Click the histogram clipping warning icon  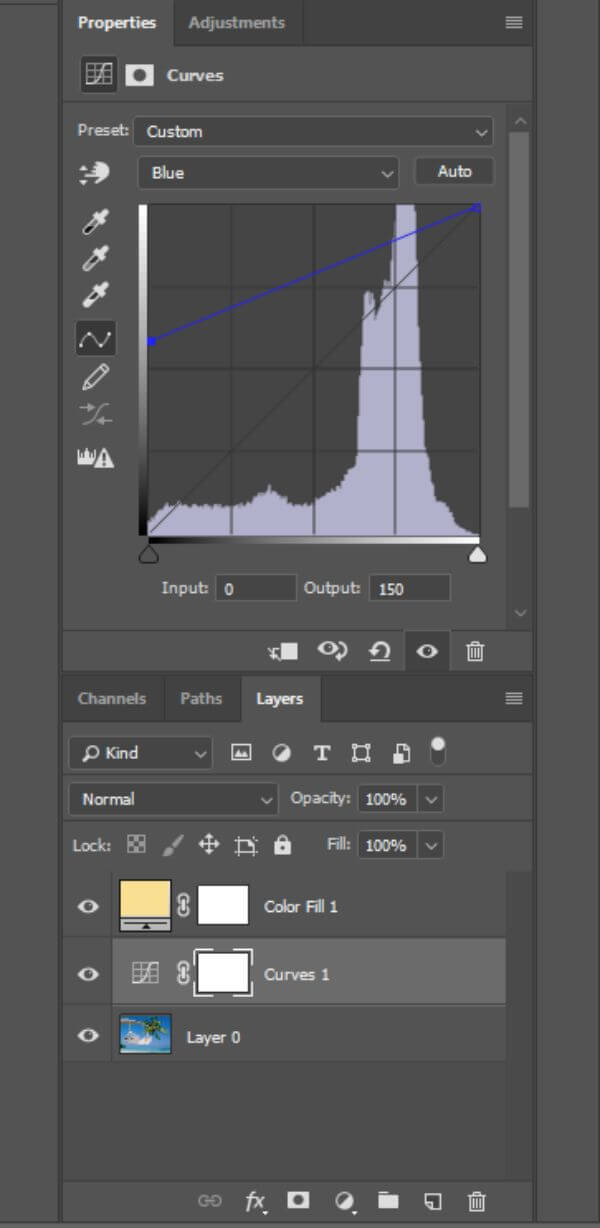[95, 457]
